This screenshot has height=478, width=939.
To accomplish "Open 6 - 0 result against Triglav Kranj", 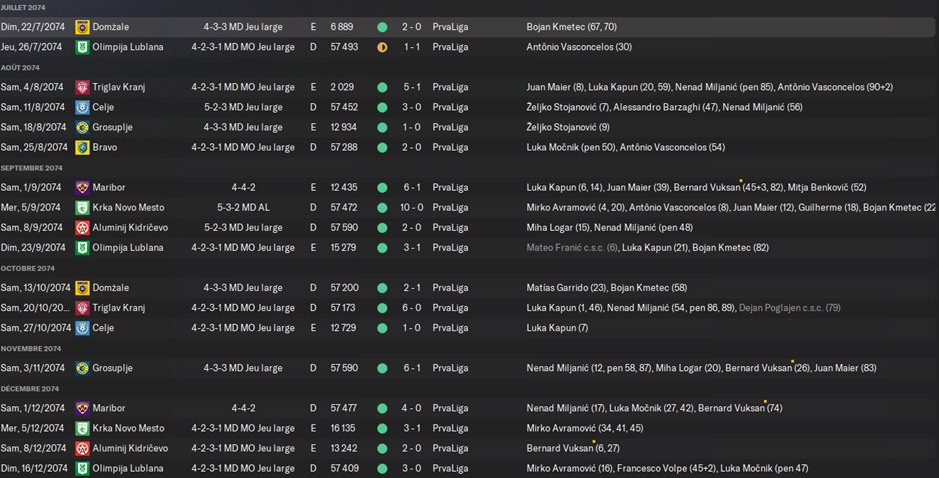I will (x=411, y=308).
